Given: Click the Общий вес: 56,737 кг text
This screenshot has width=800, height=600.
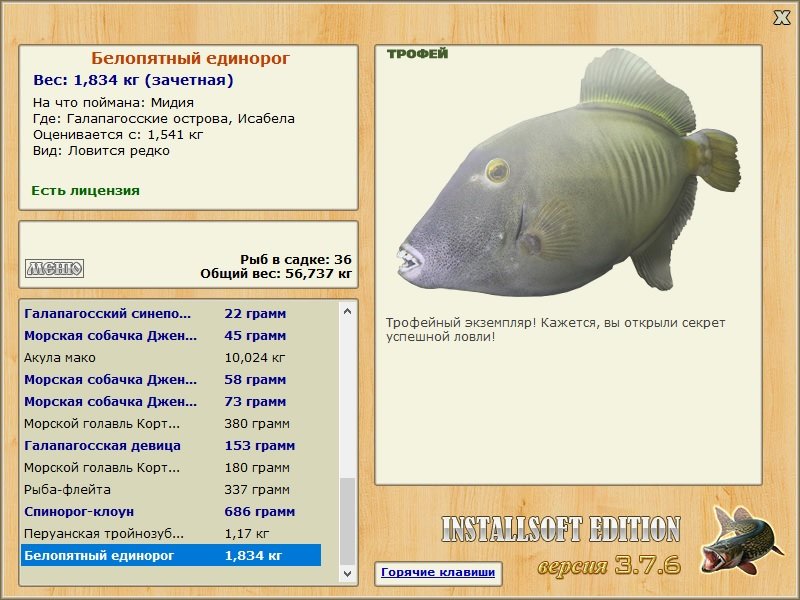Looking at the screenshot, I should tap(276, 273).
